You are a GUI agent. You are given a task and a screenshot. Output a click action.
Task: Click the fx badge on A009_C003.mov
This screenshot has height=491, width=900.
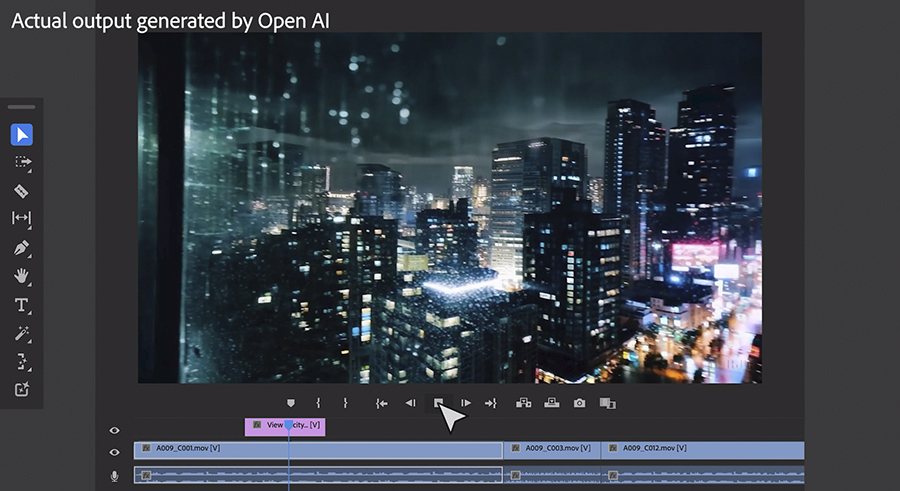coord(515,448)
